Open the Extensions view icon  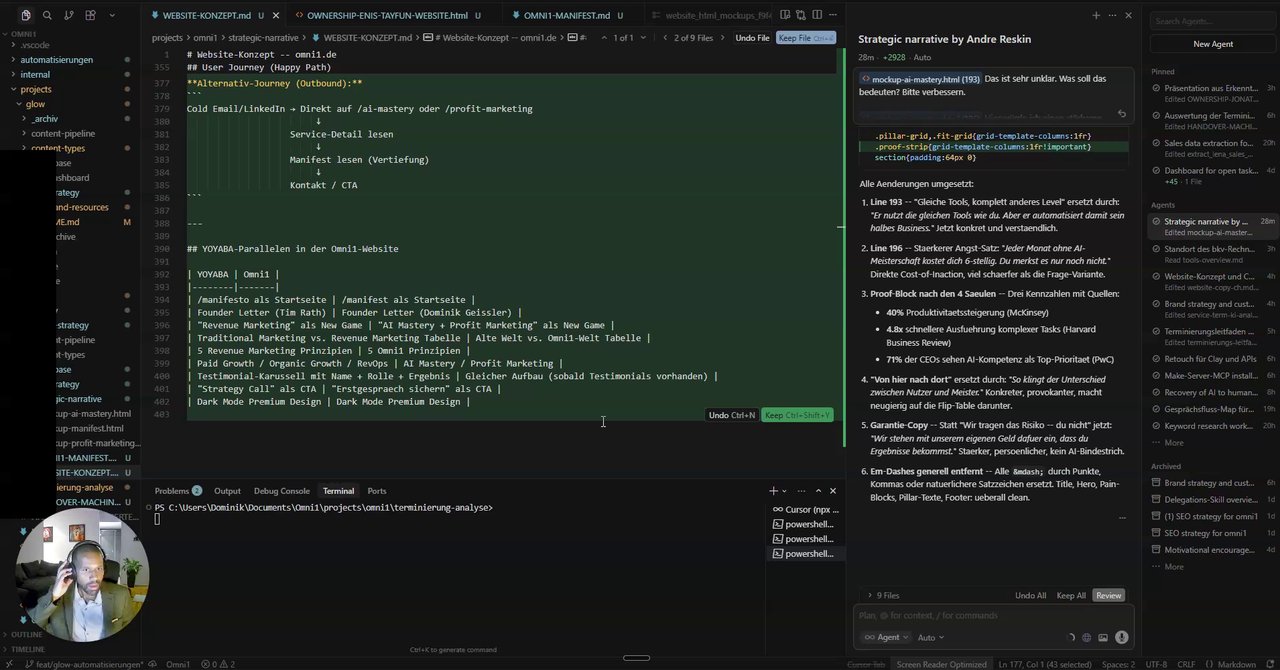[91, 15]
